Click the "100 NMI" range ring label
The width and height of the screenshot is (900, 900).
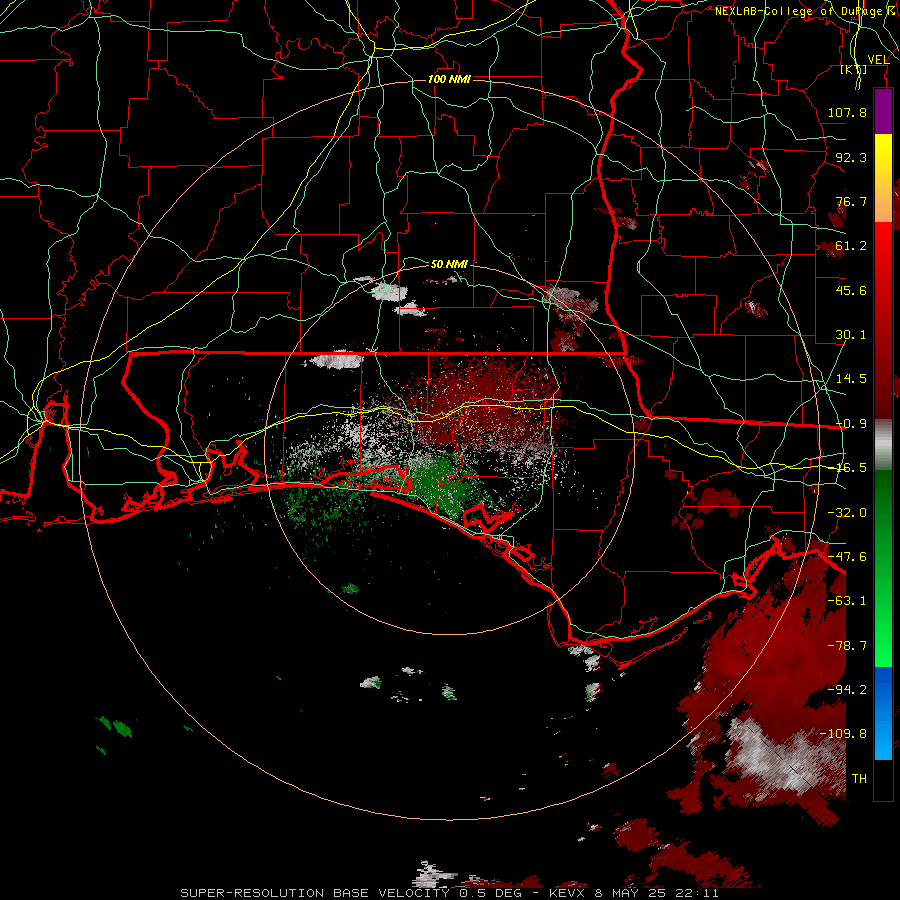pyautogui.click(x=449, y=79)
